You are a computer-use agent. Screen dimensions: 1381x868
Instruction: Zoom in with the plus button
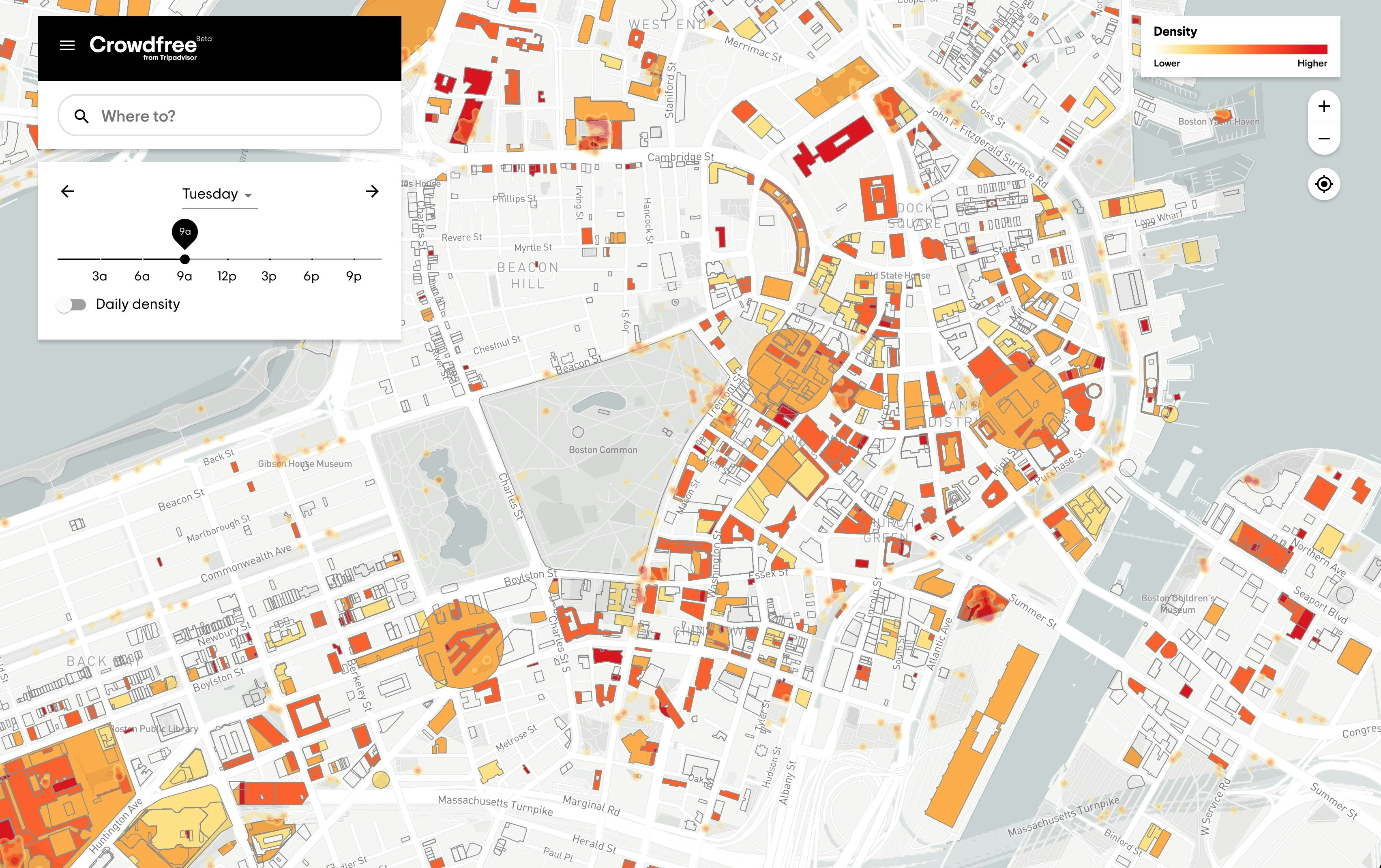[1324, 106]
